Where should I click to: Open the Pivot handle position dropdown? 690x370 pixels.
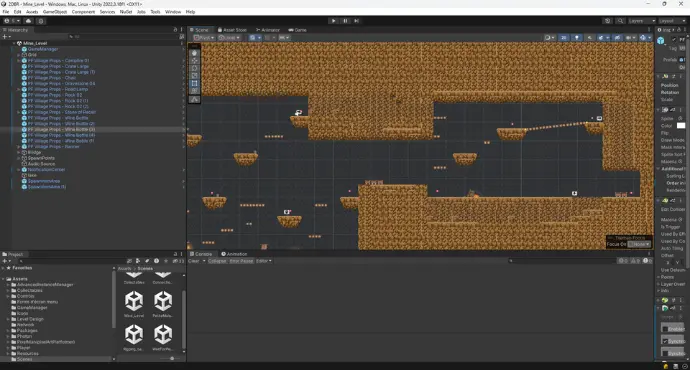(204, 38)
